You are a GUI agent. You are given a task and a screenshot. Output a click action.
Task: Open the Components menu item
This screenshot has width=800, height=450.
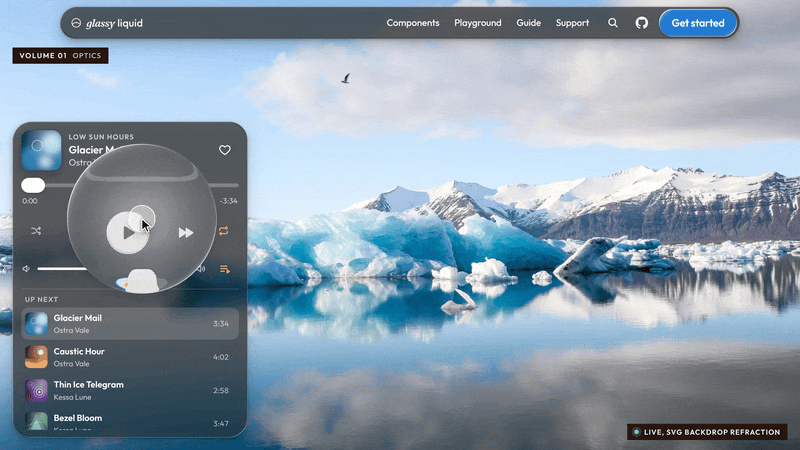coord(413,23)
